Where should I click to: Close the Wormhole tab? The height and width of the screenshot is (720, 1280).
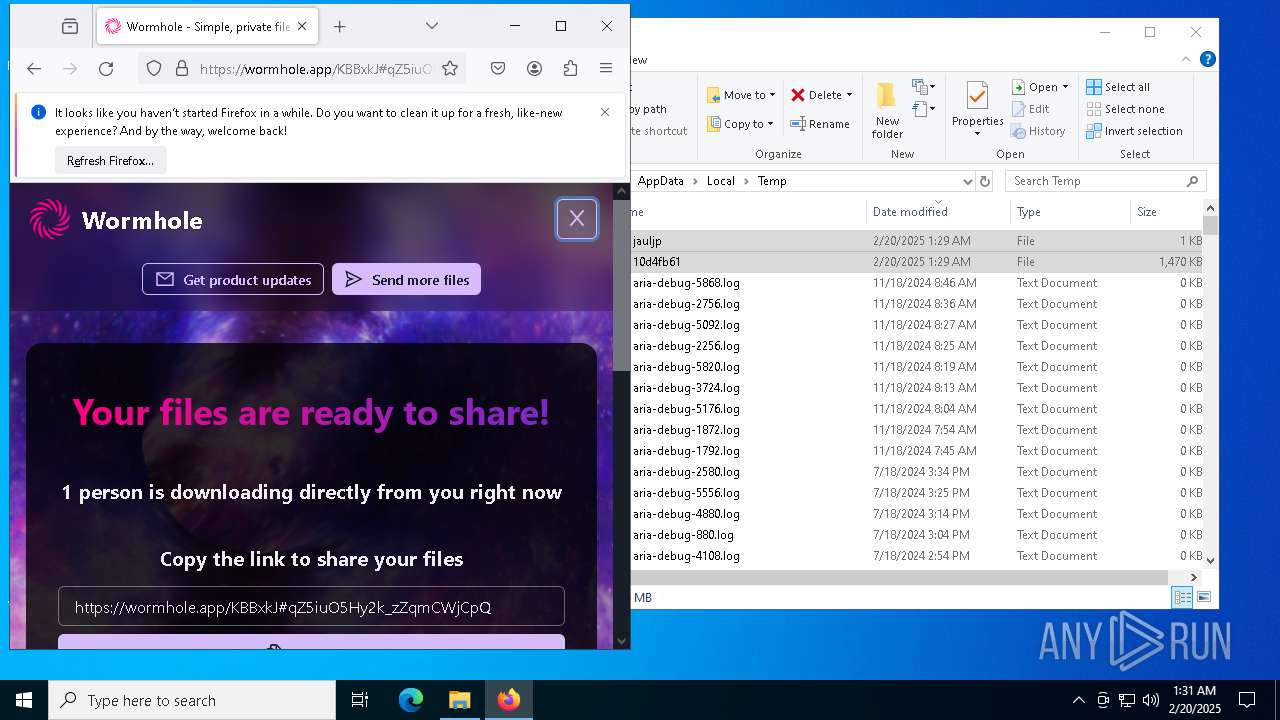click(x=303, y=27)
